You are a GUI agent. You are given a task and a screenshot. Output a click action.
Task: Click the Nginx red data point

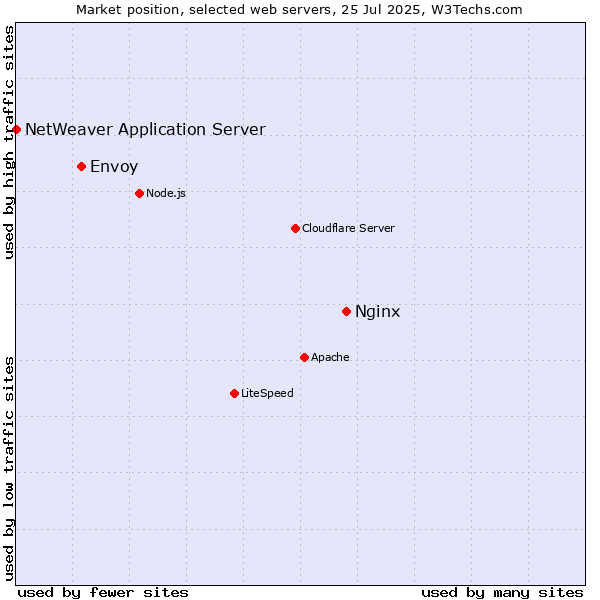(x=347, y=312)
